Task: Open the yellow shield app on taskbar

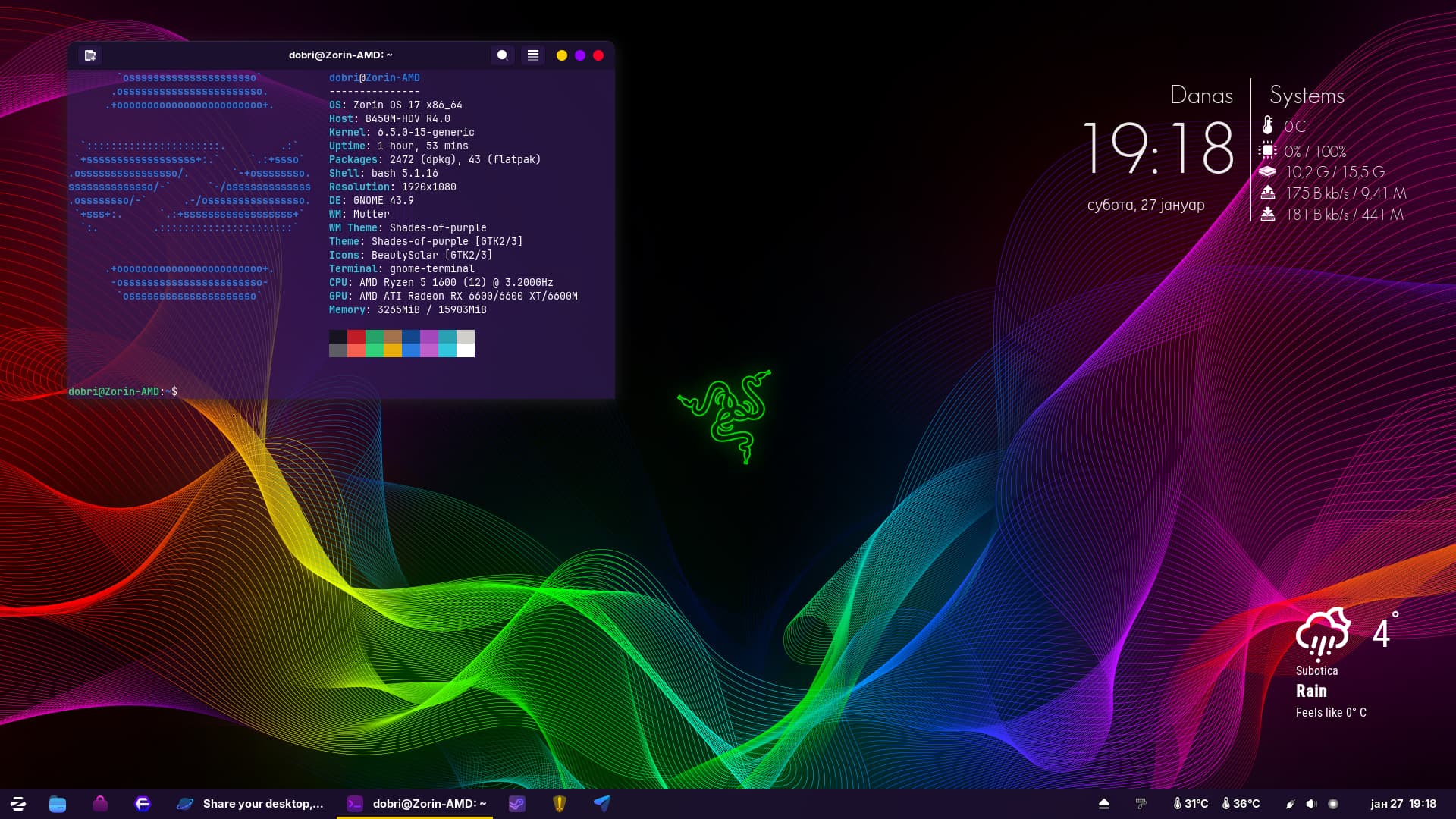Action: tap(560, 804)
